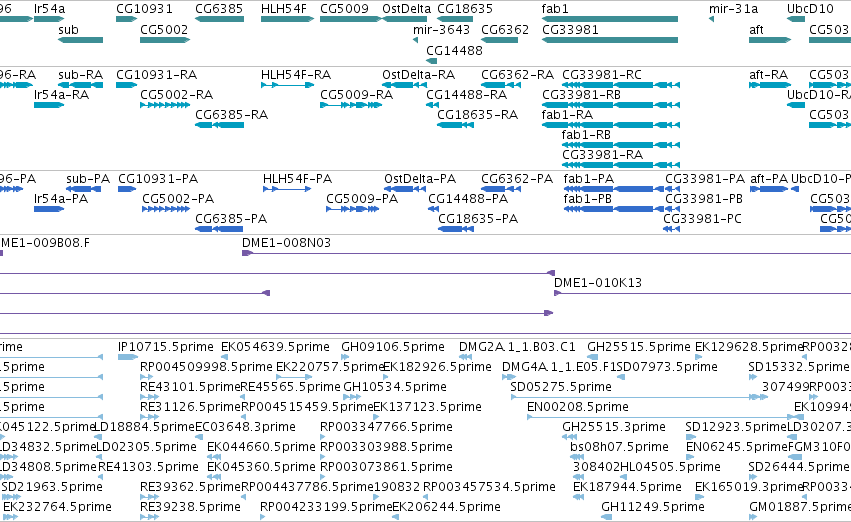This screenshot has height=522, width=851.
Task: Click the CG18635 gene label
Action: coord(465,9)
